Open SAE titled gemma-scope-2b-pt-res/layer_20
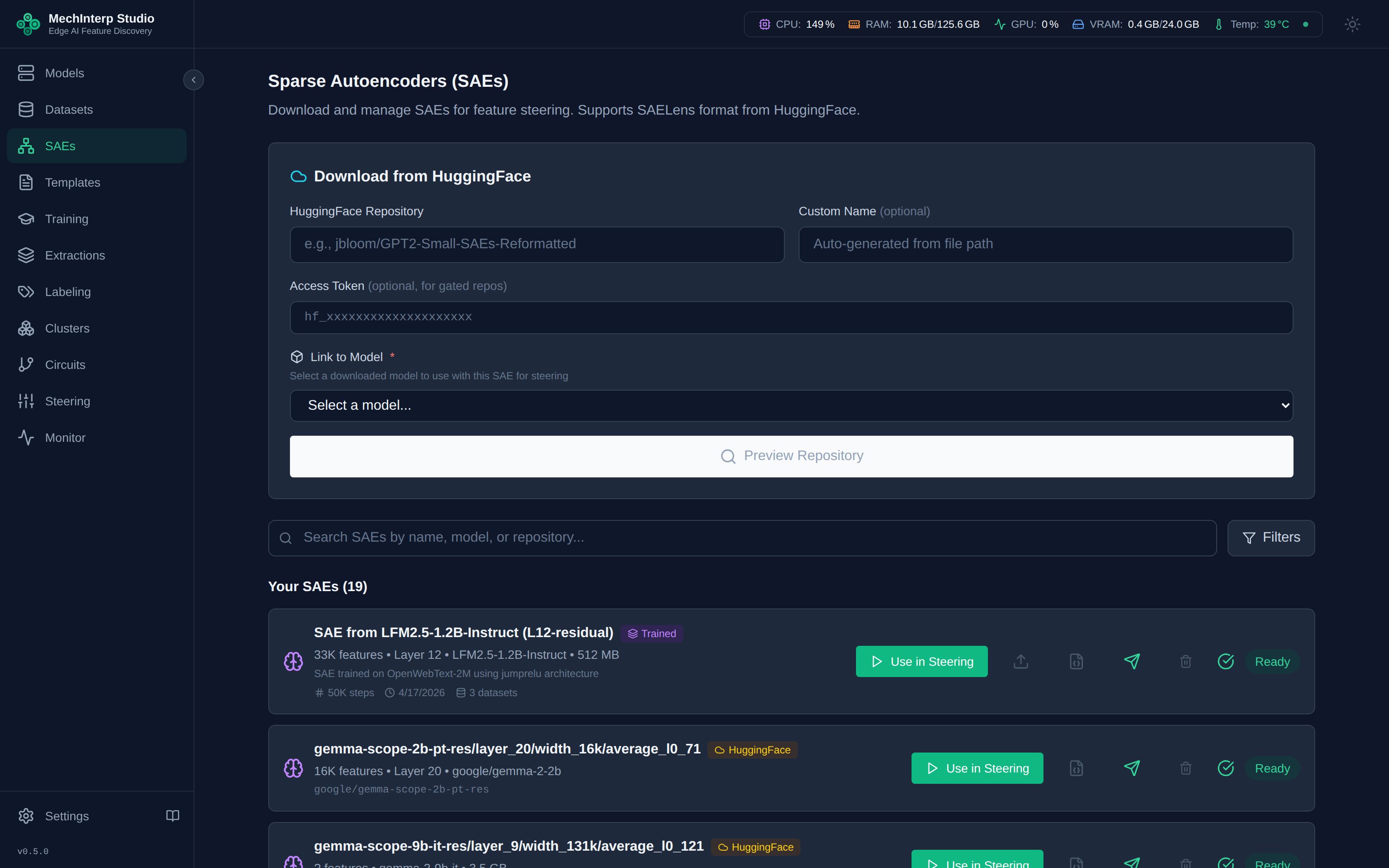The image size is (1389, 868). click(507, 749)
